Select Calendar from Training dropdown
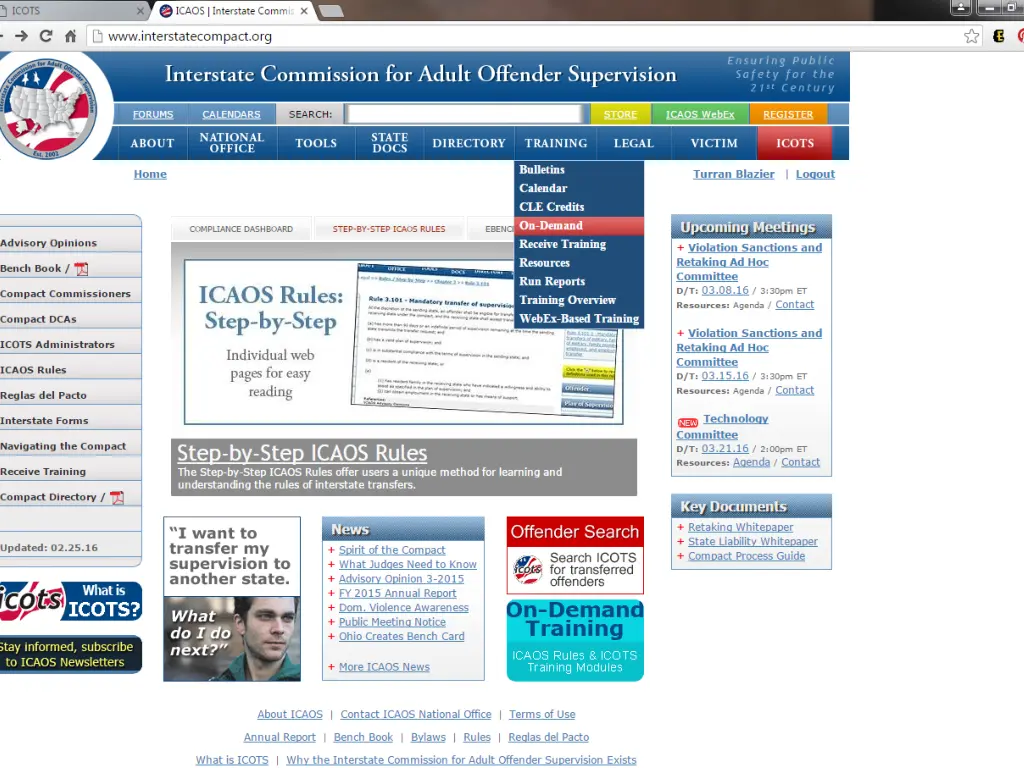Image resolution: width=1024 pixels, height=768 pixels. pos(579,188)
